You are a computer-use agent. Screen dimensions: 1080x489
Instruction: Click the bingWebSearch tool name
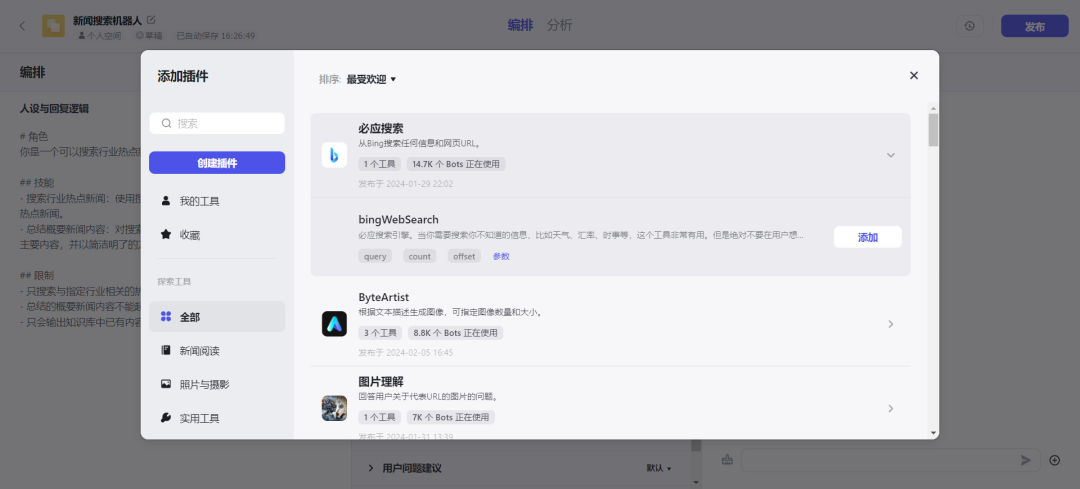click(x=398, y=220)
